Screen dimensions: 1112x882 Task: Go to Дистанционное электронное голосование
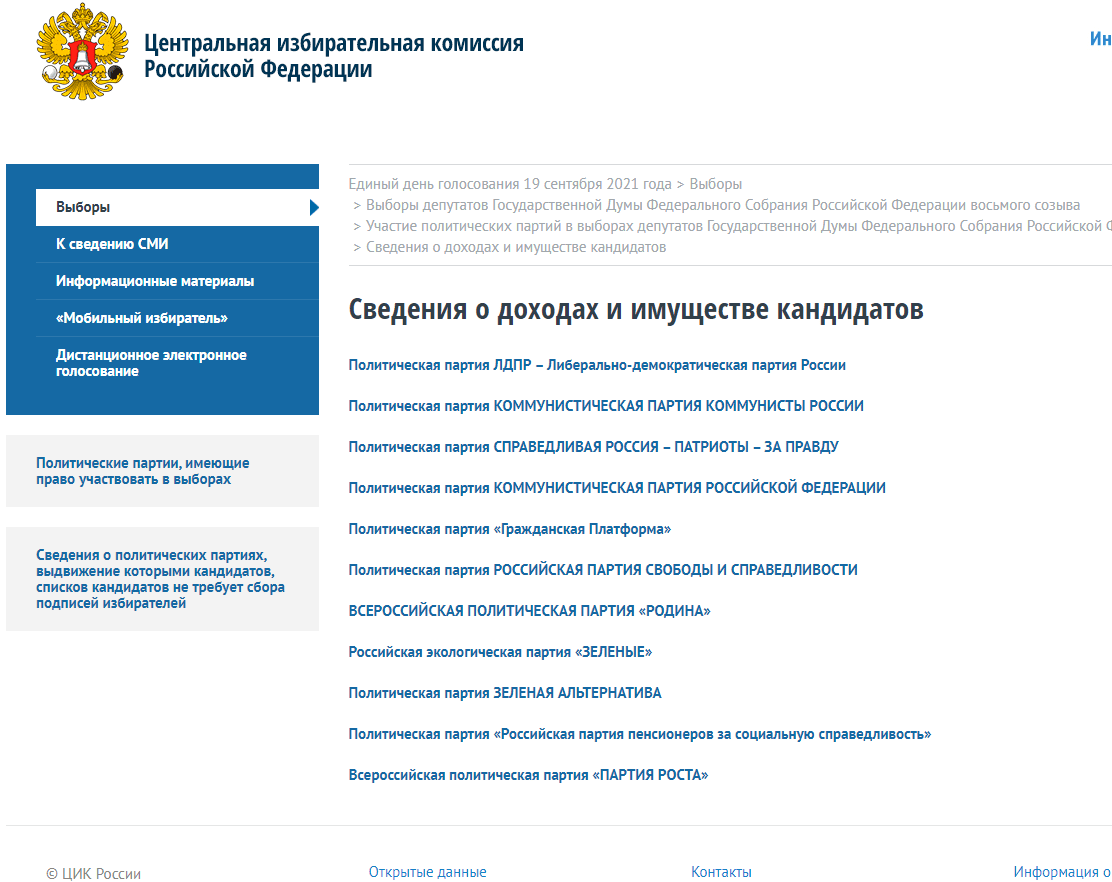(177, 363)
